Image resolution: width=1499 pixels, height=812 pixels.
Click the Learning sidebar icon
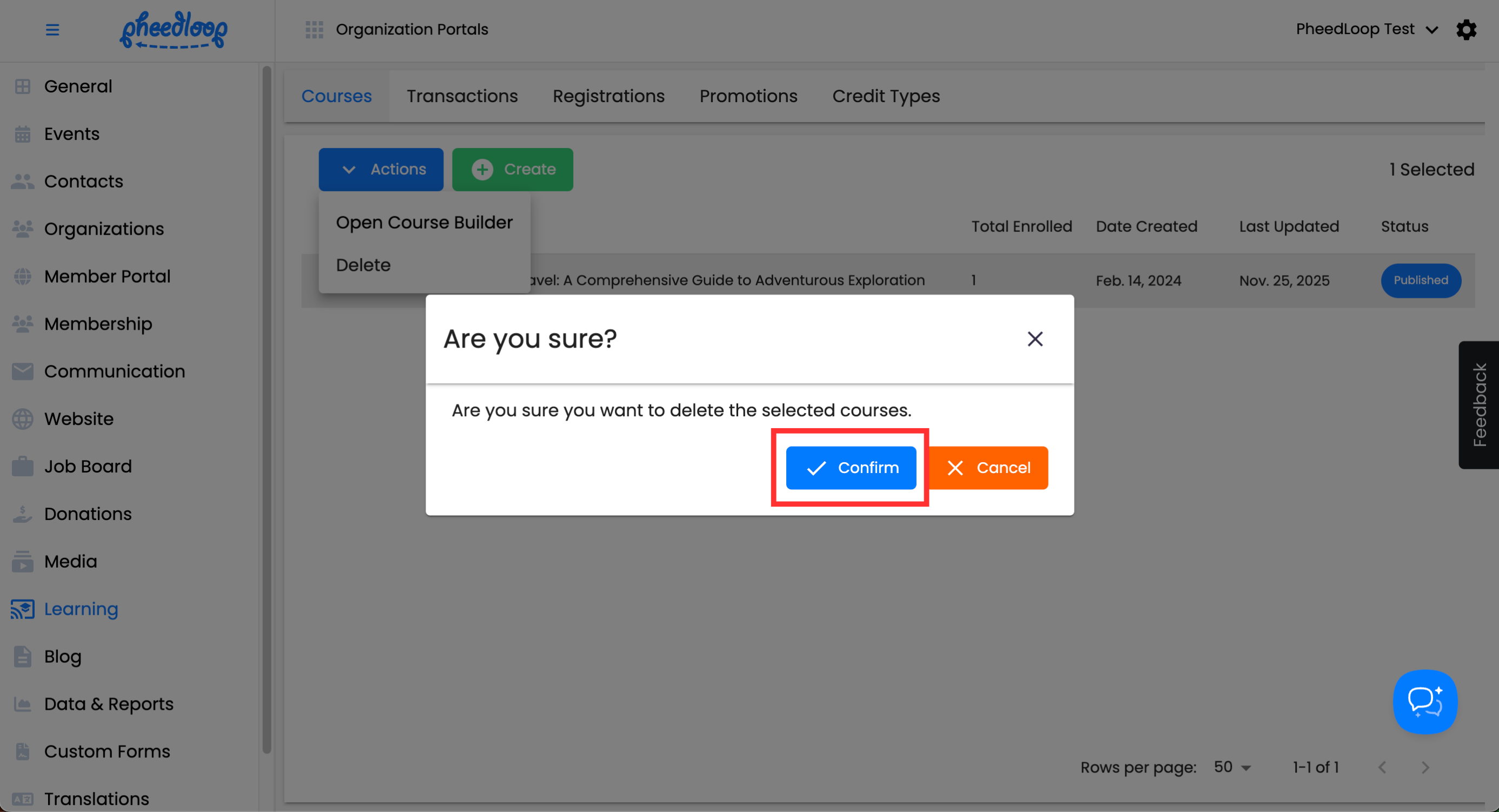click(23, 609)
